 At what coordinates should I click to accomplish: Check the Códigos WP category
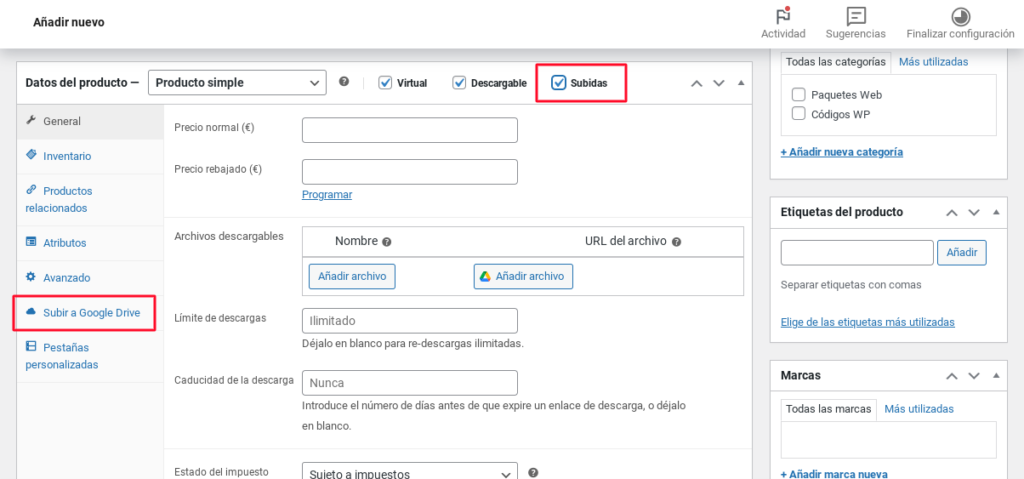pyautogui.click(x=798, y=114)
